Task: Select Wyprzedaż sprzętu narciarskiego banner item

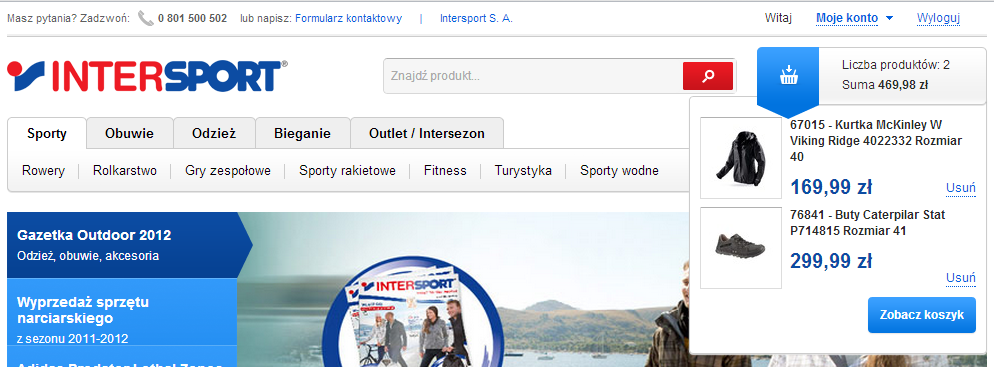Action: click(x=122, y=312)
